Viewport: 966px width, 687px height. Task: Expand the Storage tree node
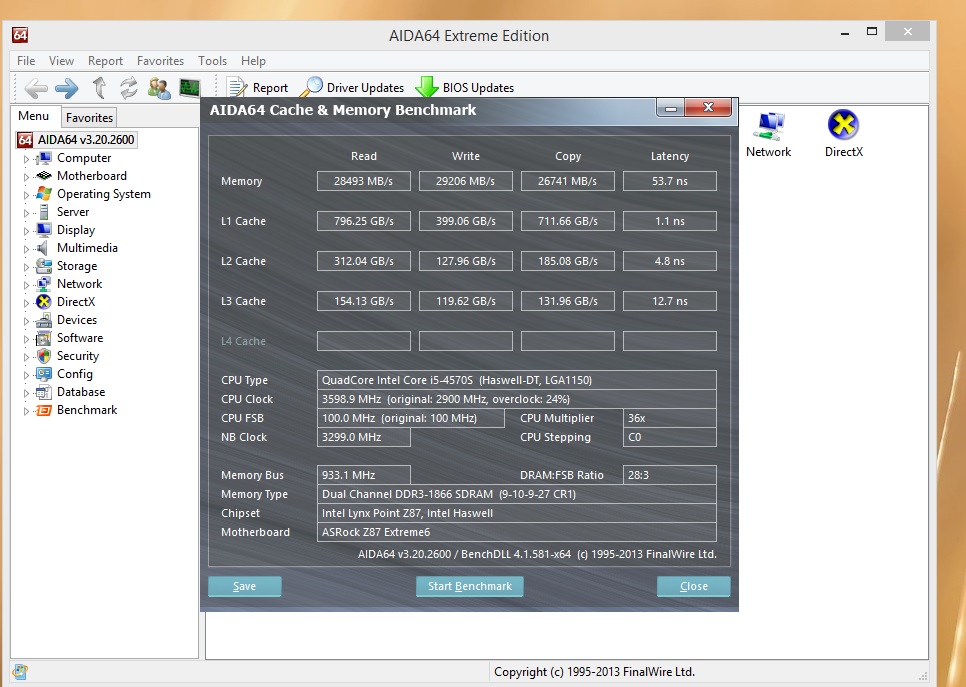point(26,267)
